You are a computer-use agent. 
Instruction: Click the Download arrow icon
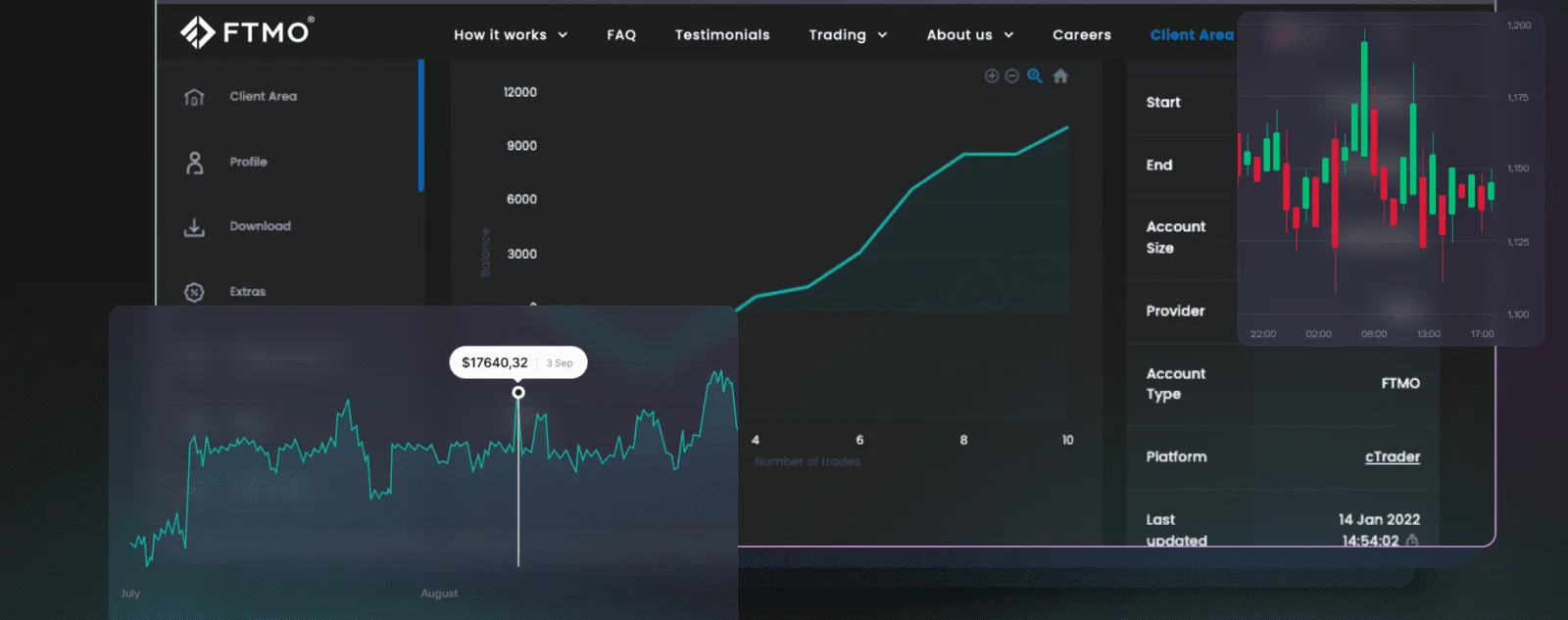194,227
